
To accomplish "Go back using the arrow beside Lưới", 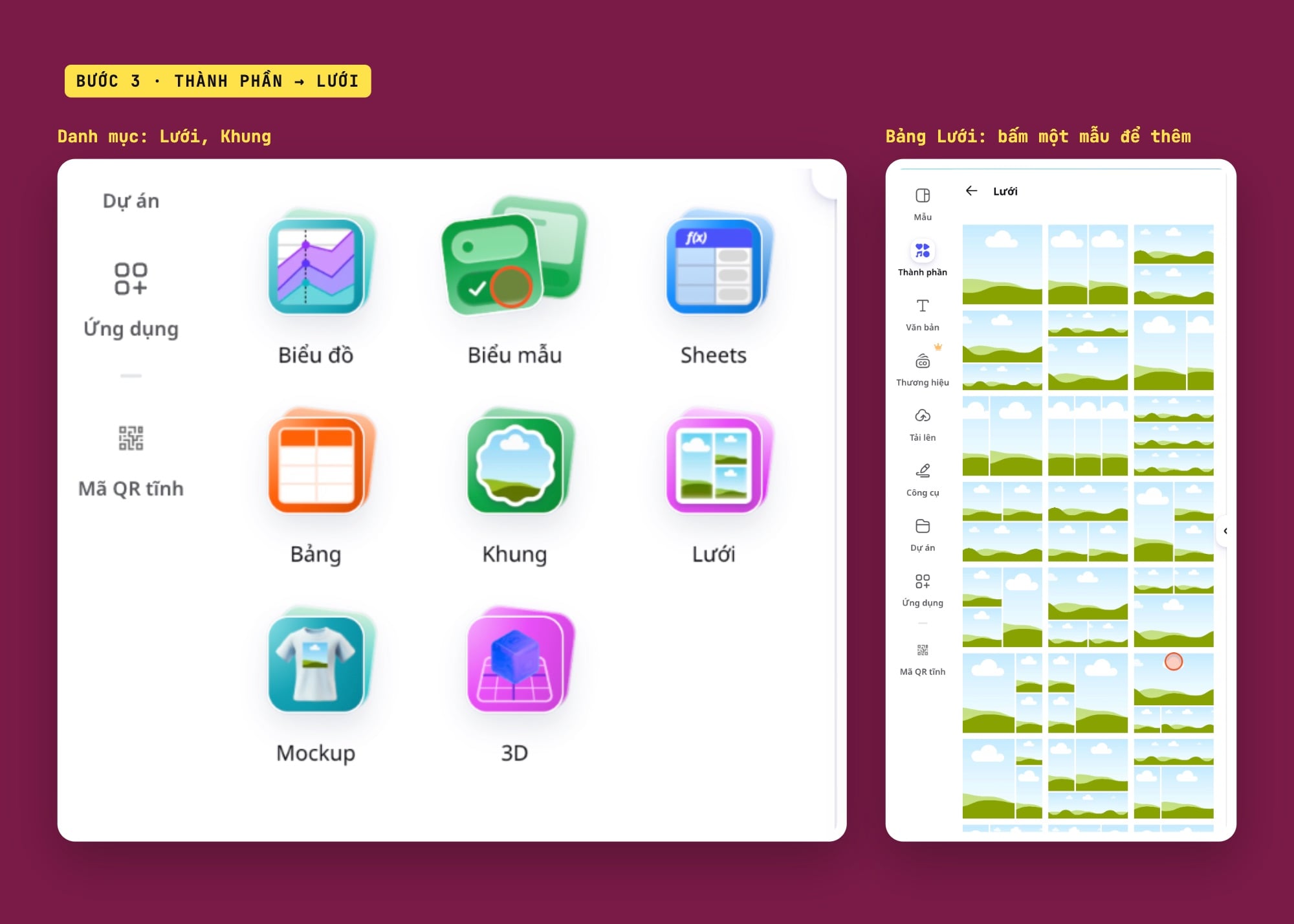I will [x=971, y=190].
